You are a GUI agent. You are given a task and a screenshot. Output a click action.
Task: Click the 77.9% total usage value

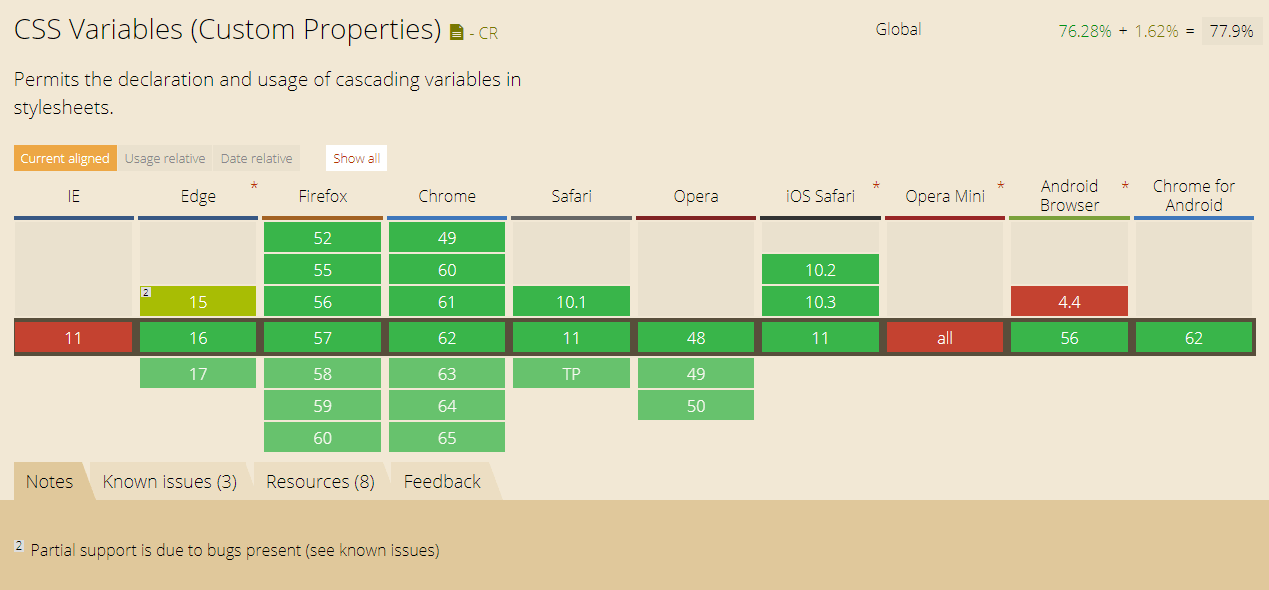click(1232, 31)
